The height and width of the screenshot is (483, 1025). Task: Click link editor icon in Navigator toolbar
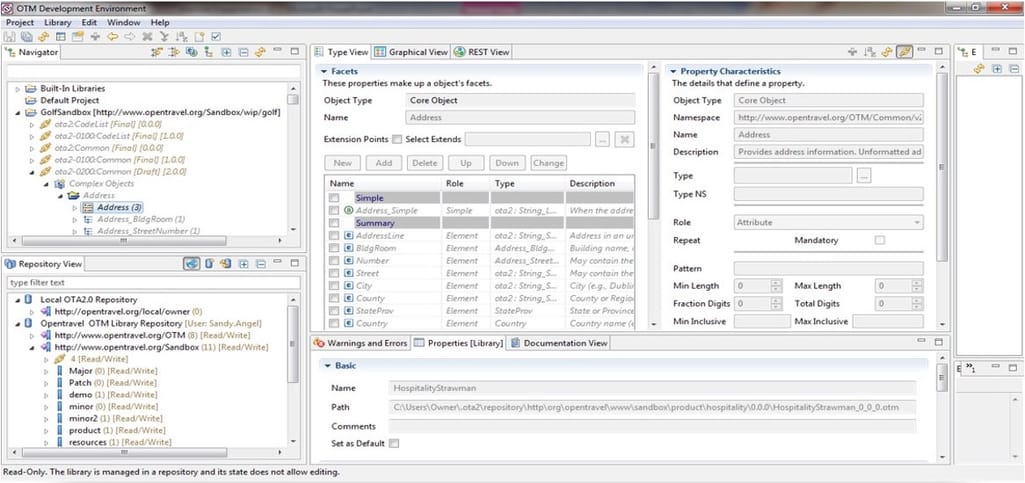pos(260,52)
